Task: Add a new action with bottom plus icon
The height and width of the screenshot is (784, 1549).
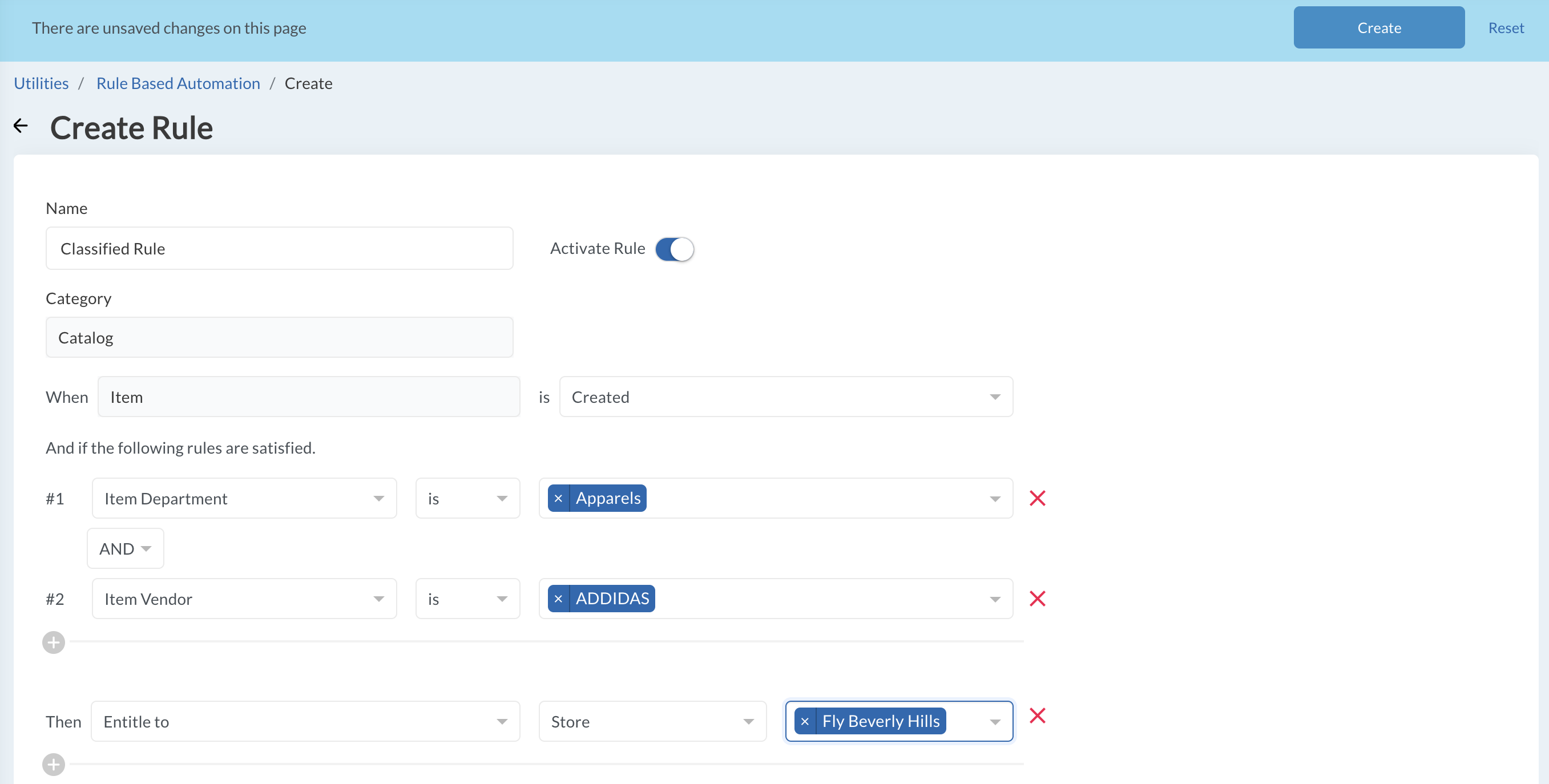Action: tap(54, 765)
